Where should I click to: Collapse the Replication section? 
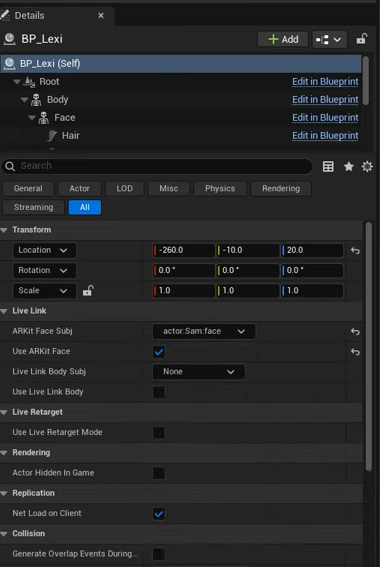click(x=4, y=493)
